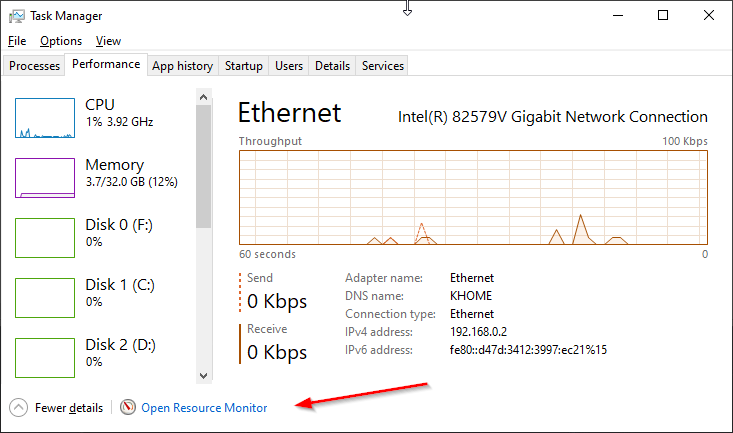Open the File menu
The image size is (733, 433).
(x=17, y=41)
